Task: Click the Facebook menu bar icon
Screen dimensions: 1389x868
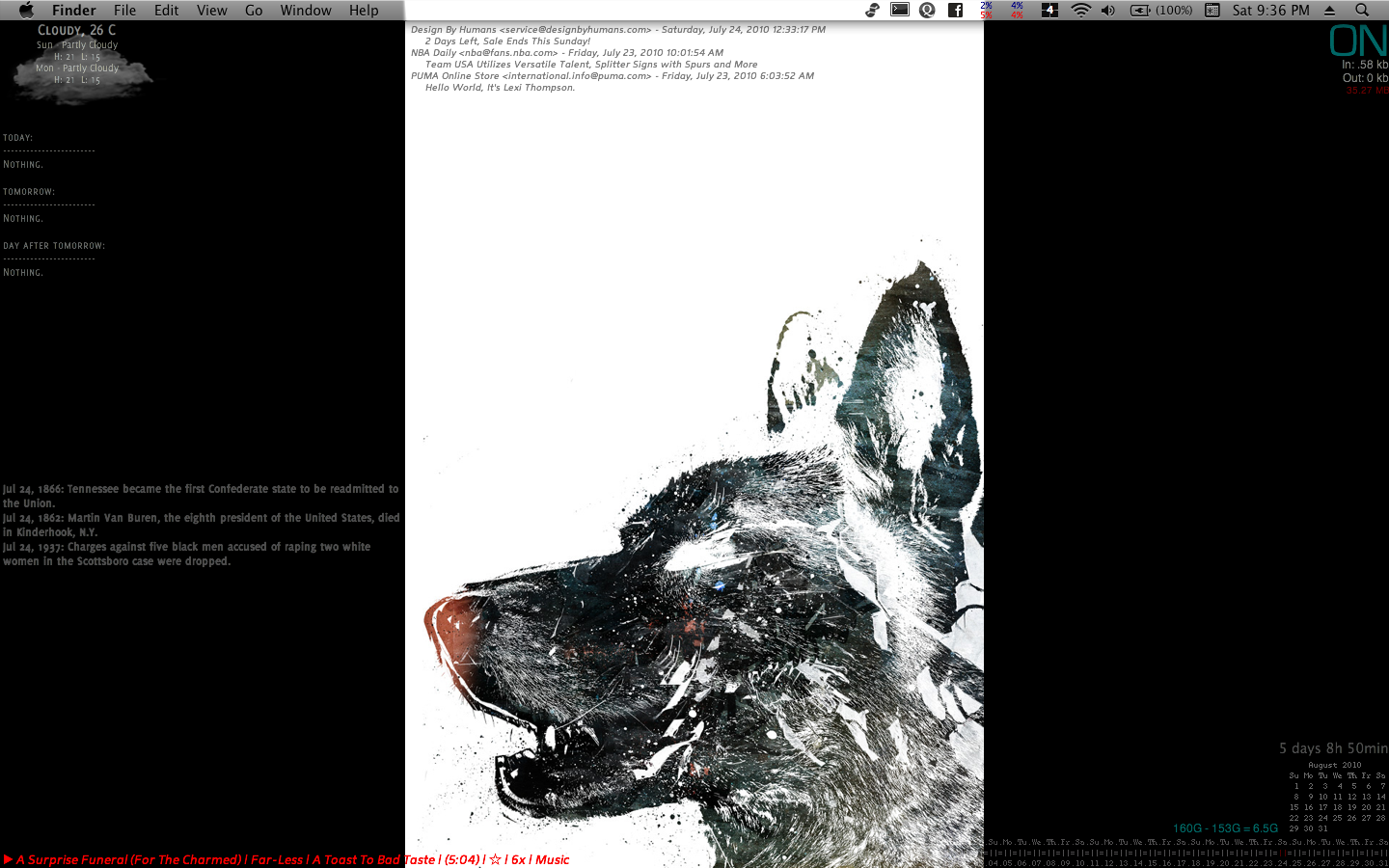Action: tap(955, 10)
